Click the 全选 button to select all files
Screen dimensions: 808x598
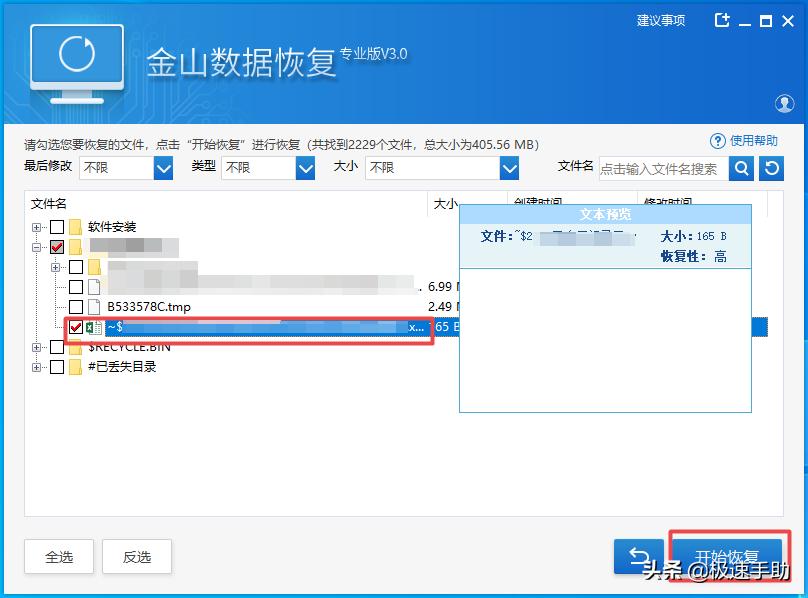click(x=59, y=556)
